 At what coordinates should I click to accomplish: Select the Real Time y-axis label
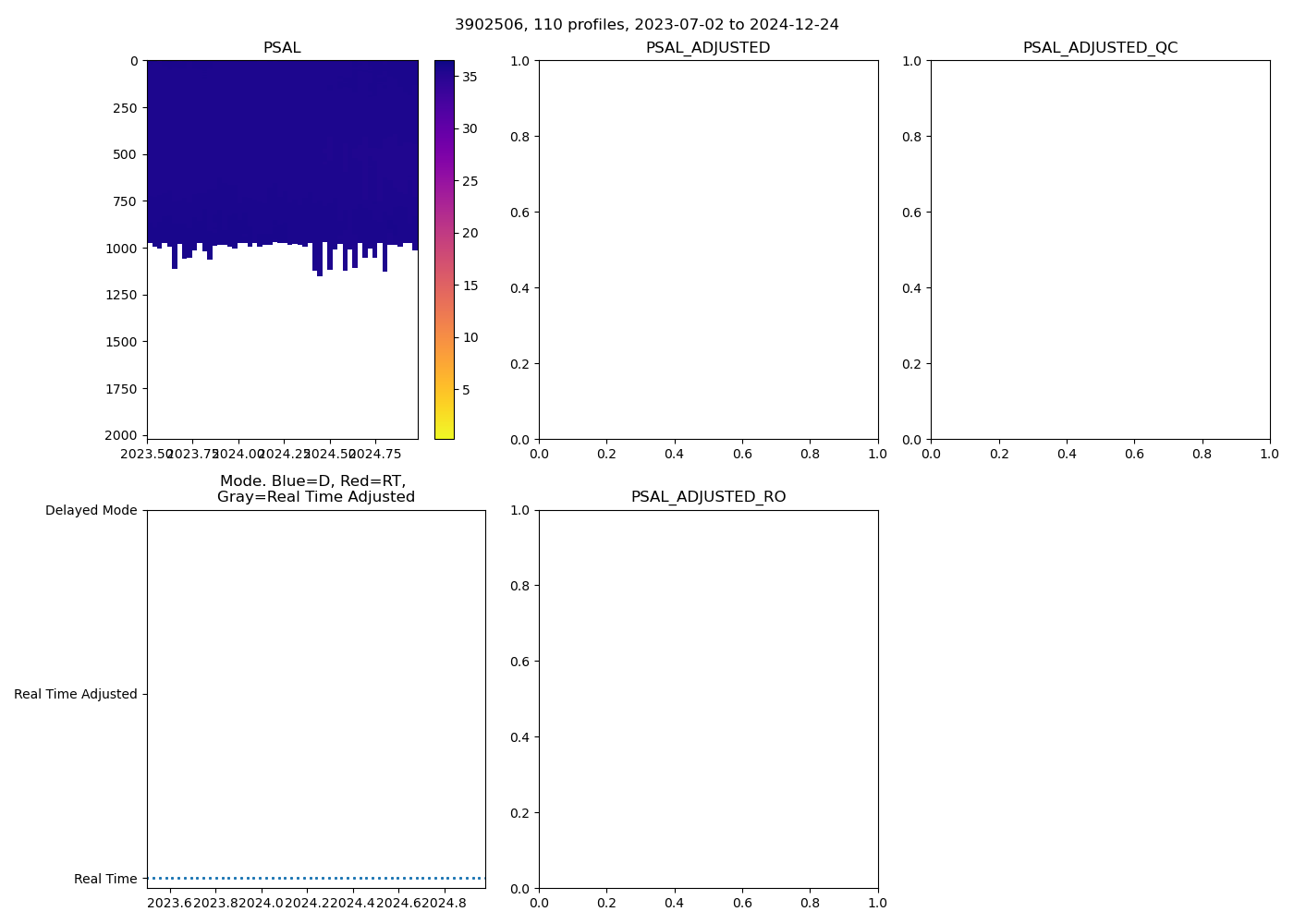(105, 879)
